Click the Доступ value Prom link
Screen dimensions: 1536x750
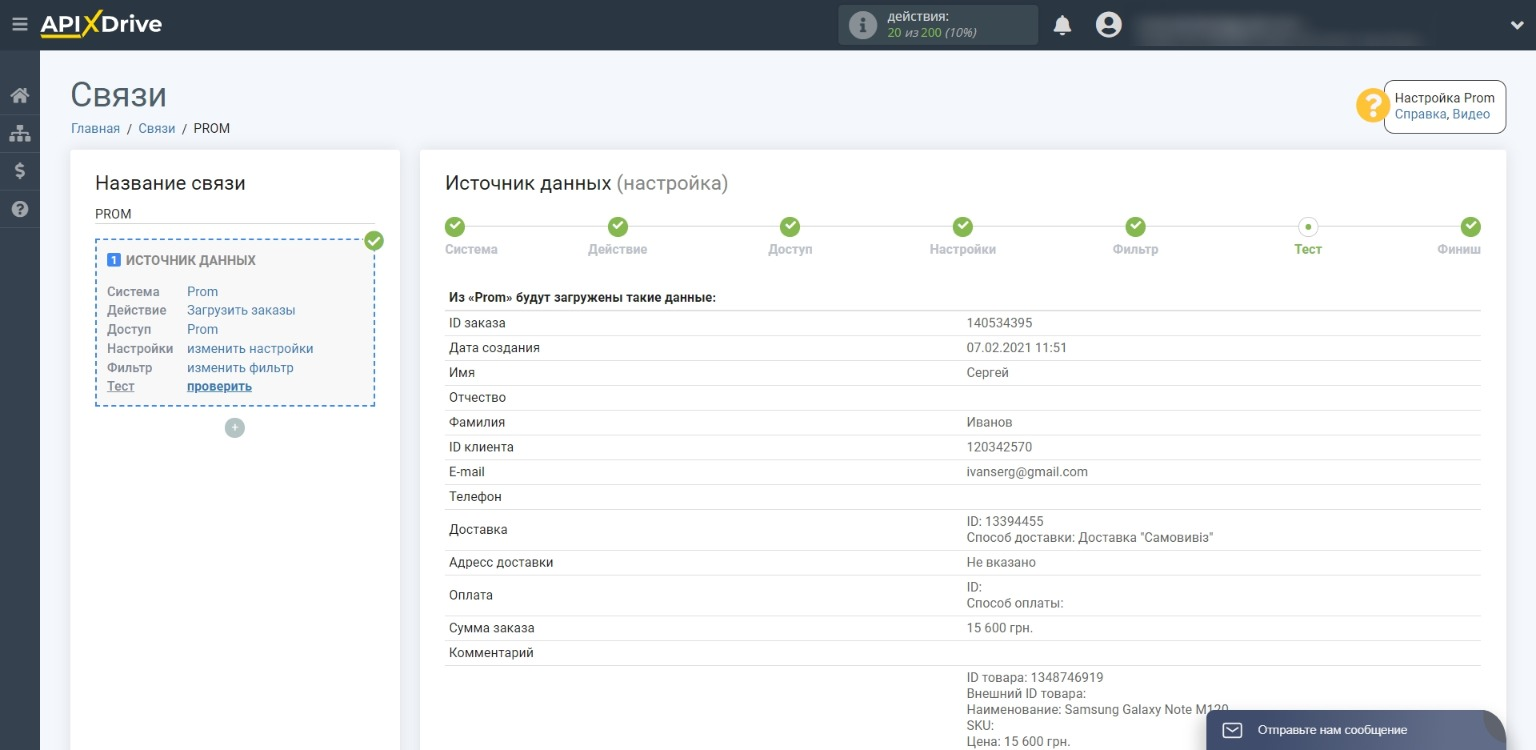[x=202, y=329]
